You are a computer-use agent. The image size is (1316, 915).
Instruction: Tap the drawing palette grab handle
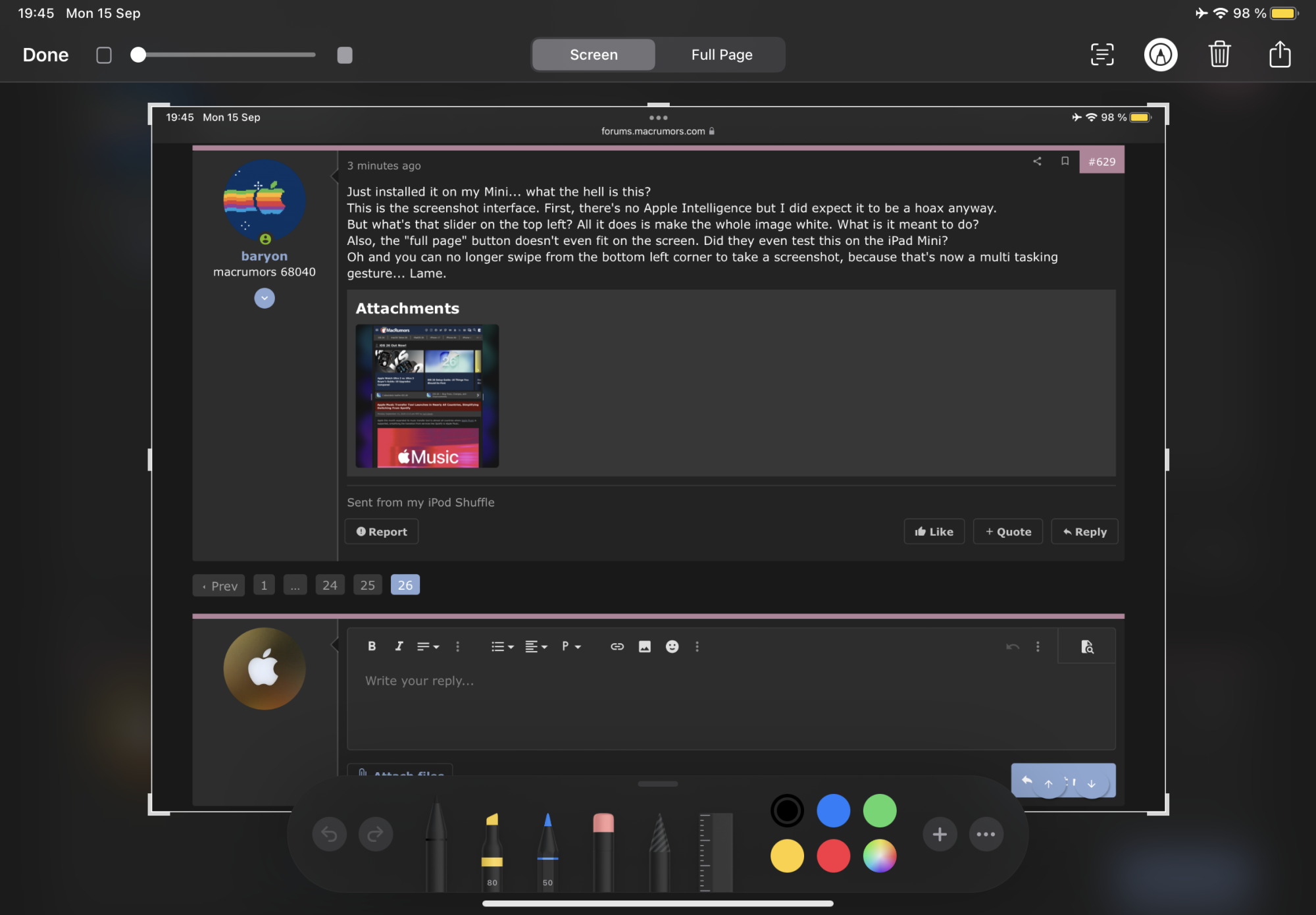point(657,784)
